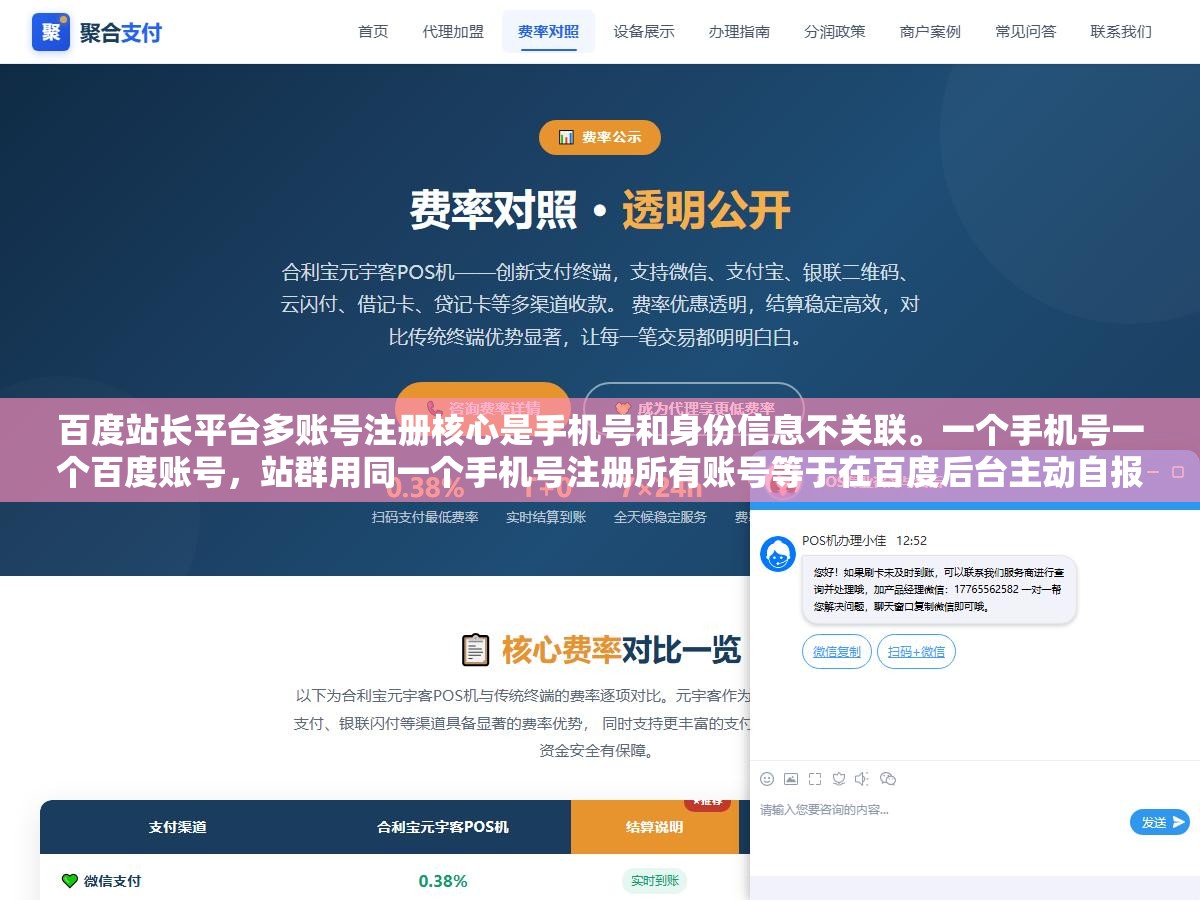Click the 支付渠道 table header

[x=177, y=827]
